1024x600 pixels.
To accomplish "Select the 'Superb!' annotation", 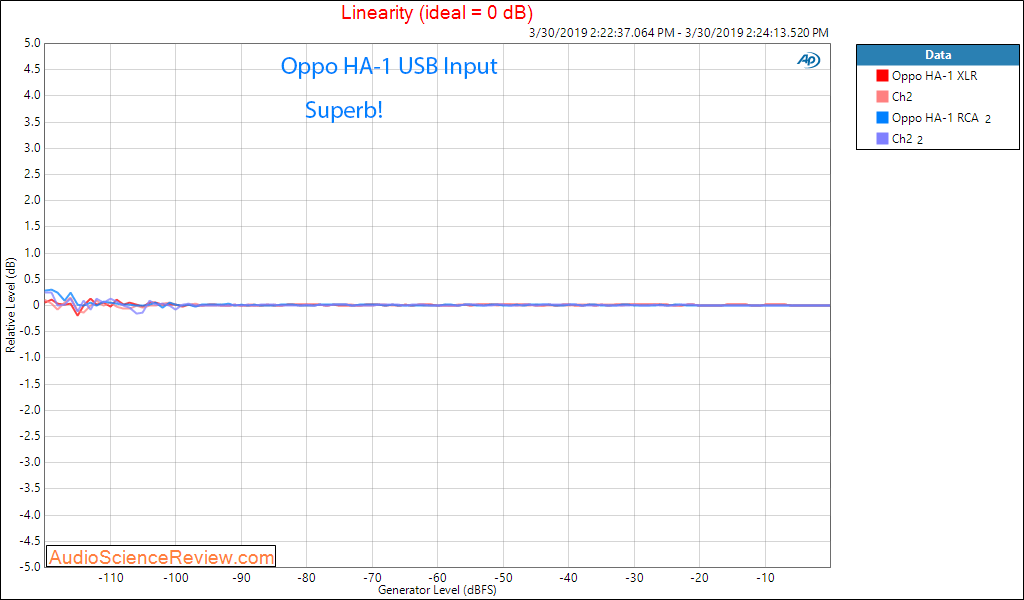I will pos(344,110).
